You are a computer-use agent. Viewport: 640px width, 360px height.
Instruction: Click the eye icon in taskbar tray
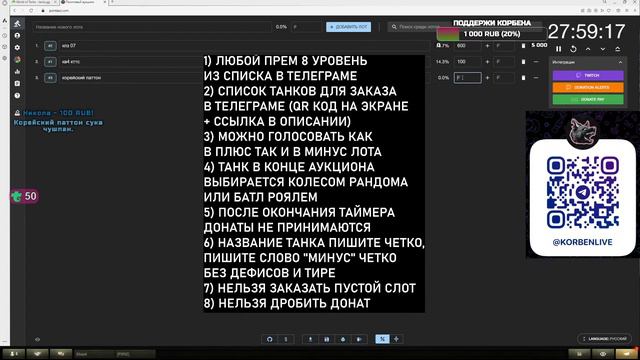tap(603, 354)
